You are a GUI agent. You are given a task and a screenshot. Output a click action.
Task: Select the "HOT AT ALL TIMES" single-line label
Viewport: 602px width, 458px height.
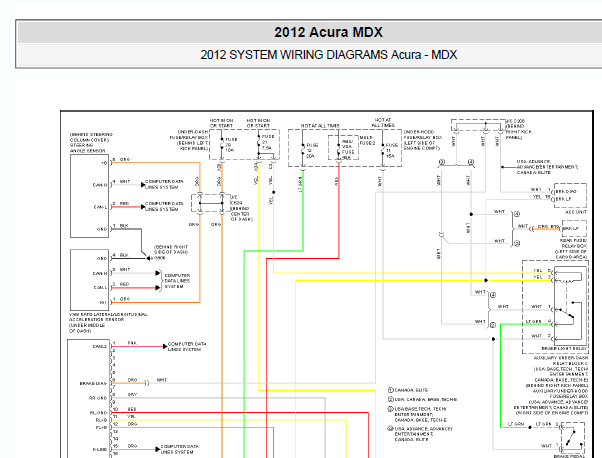tap(320, 126)
